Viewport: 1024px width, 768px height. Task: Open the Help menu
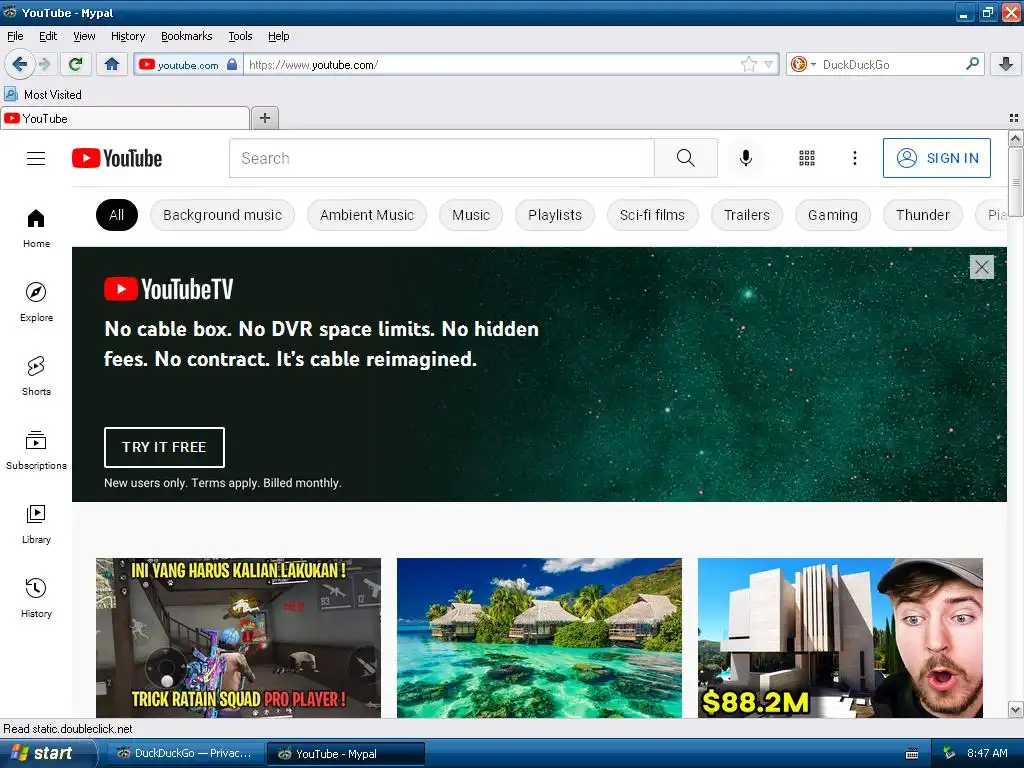279,36
